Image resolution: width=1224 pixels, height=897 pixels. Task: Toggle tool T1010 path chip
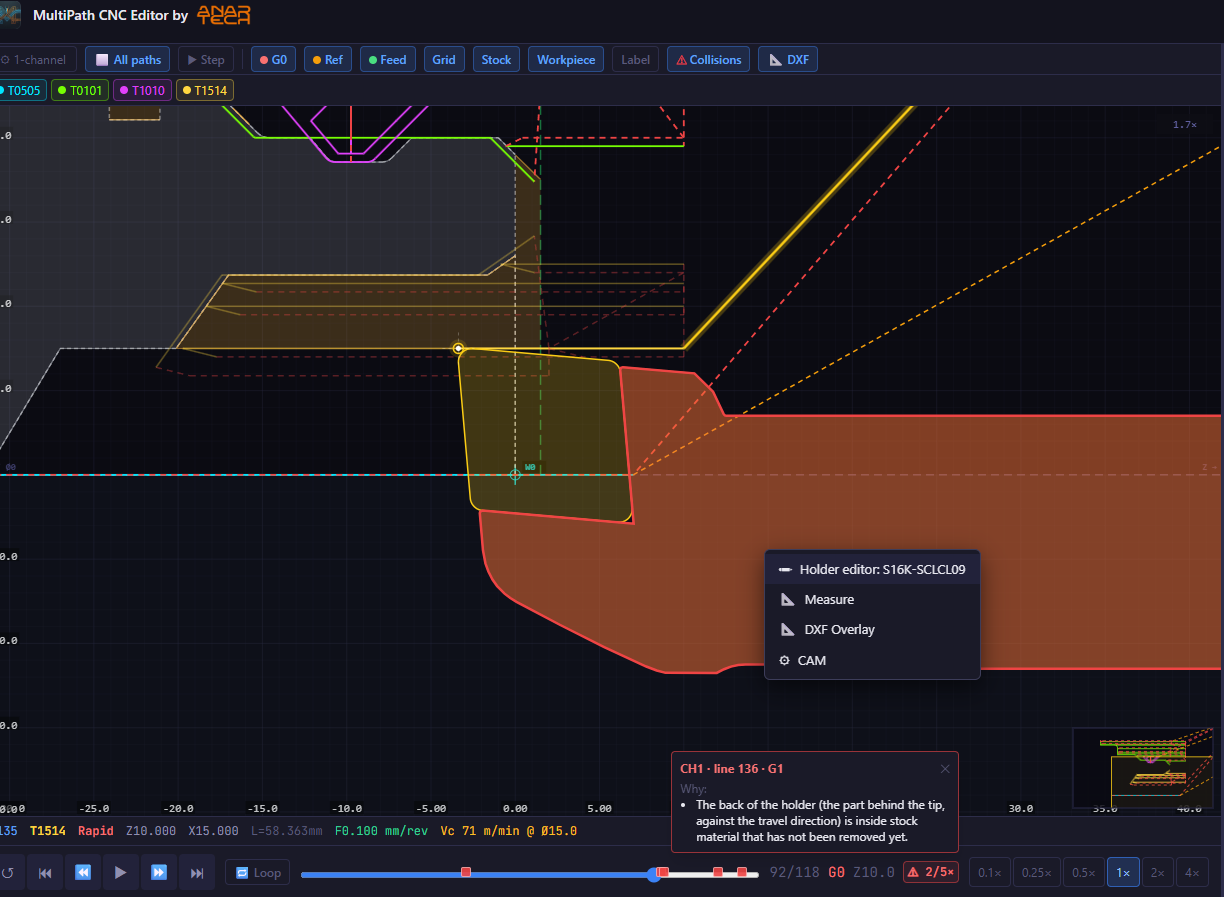[x=142, y=90]
